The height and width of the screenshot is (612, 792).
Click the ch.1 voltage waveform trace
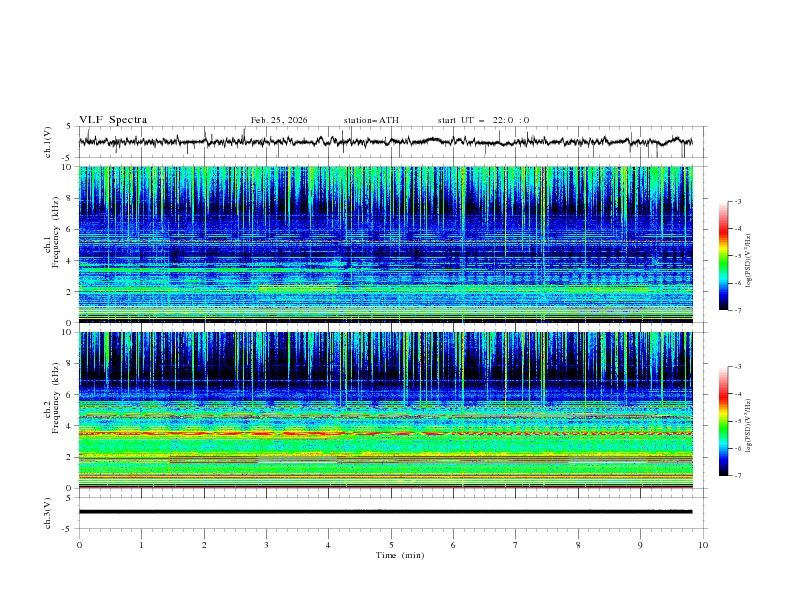[385, 142]
